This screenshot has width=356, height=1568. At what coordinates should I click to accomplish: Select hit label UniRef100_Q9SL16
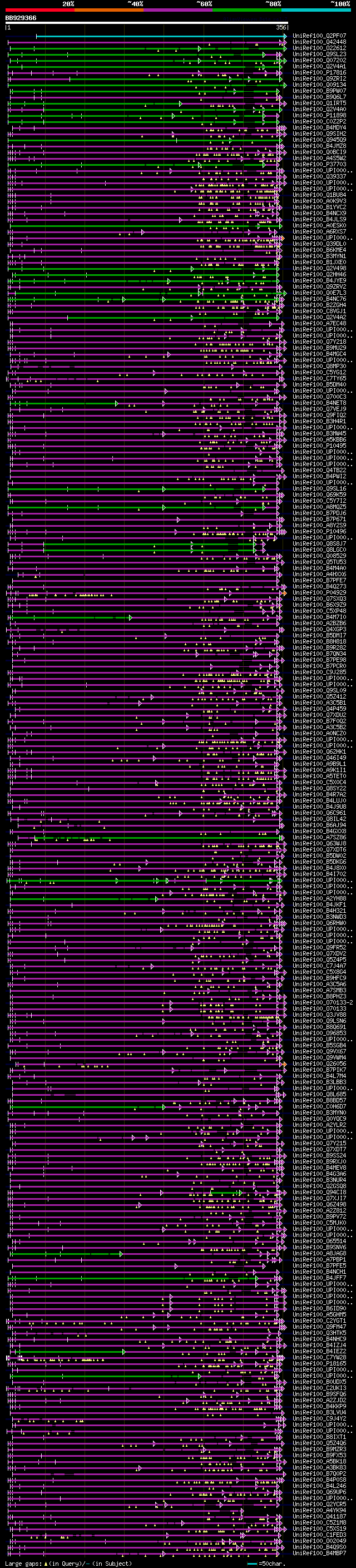319,488
